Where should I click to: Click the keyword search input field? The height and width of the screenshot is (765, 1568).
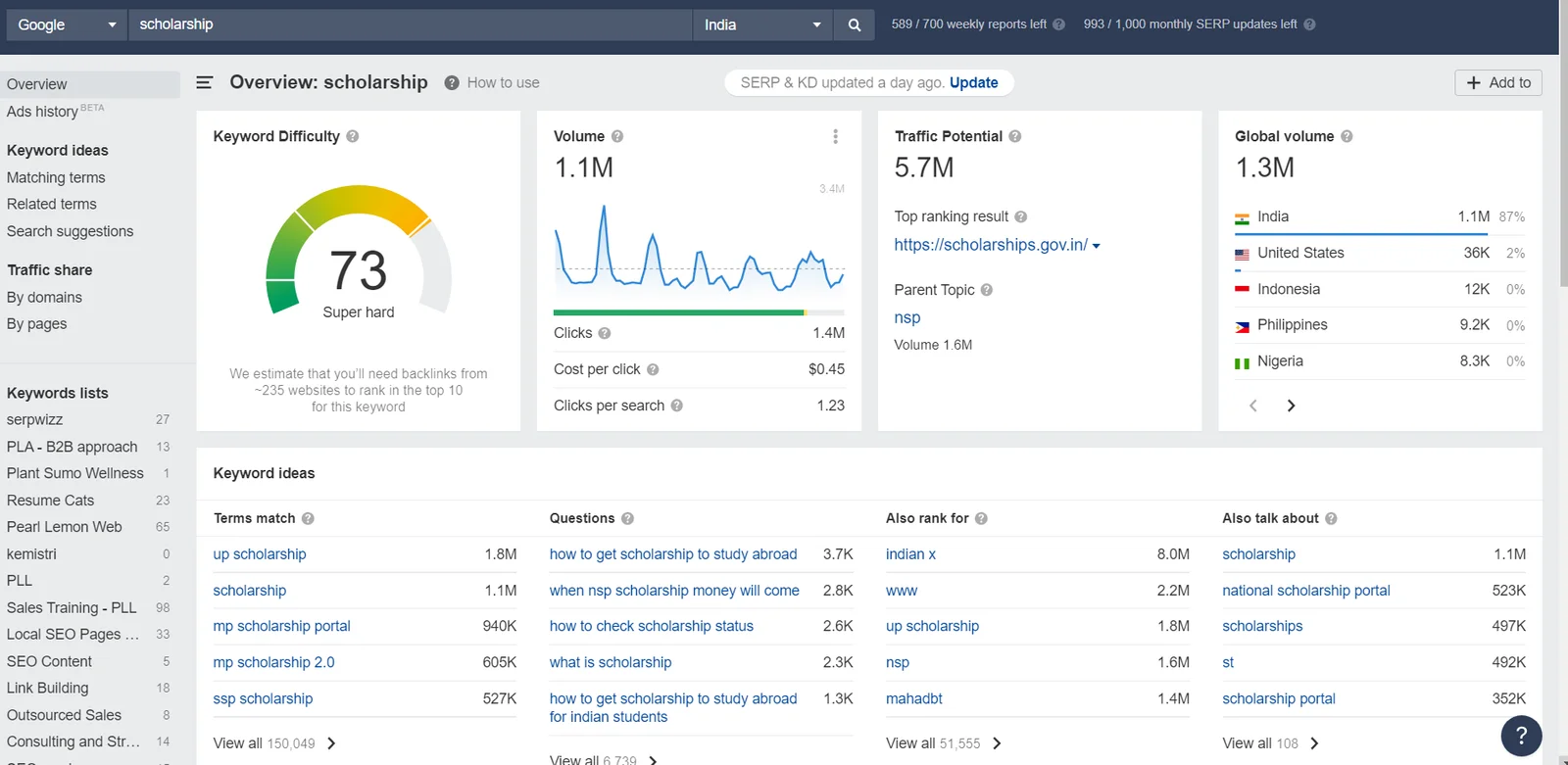(410, 24)
